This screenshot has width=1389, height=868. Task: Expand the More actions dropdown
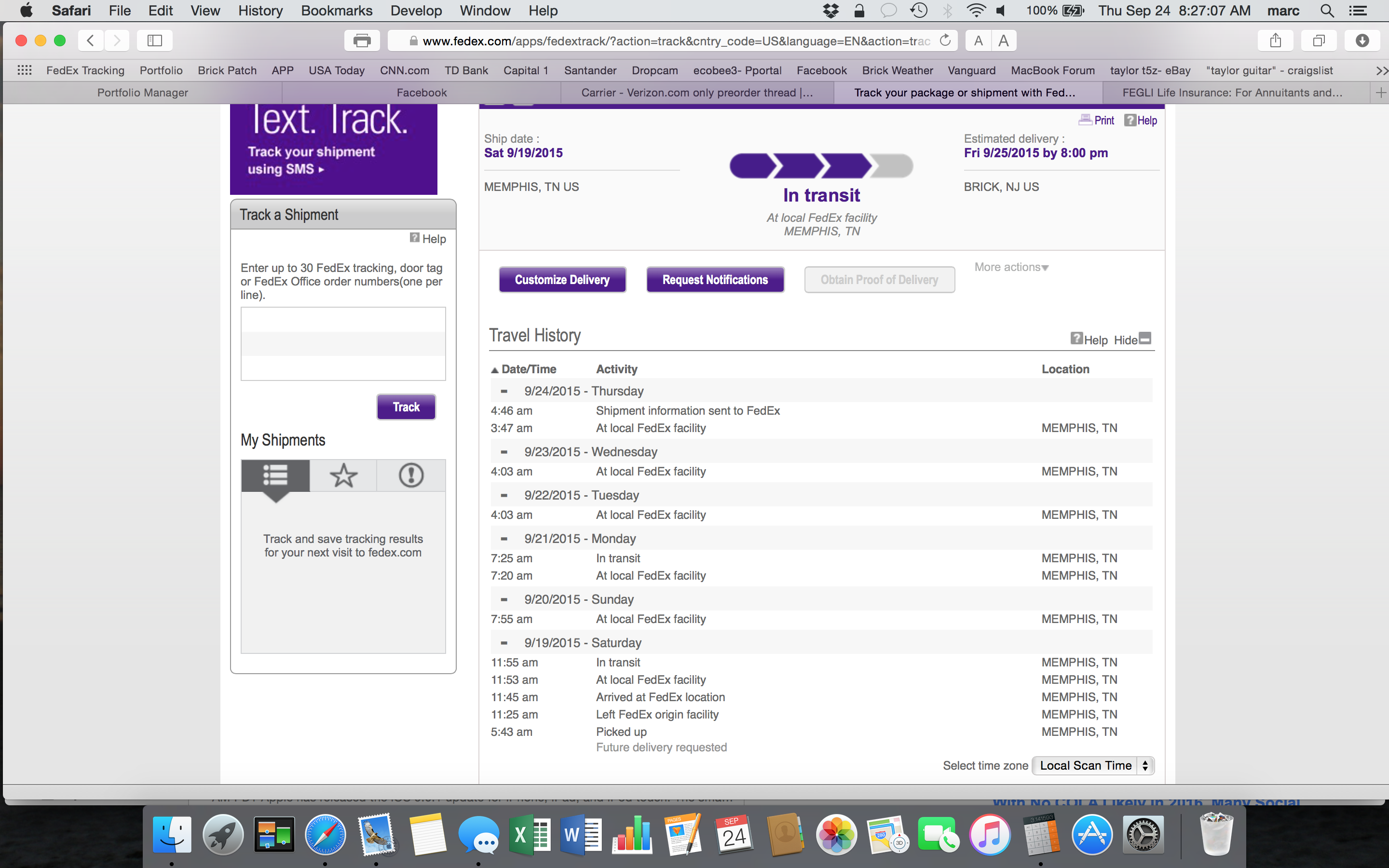click(1011, 268)
